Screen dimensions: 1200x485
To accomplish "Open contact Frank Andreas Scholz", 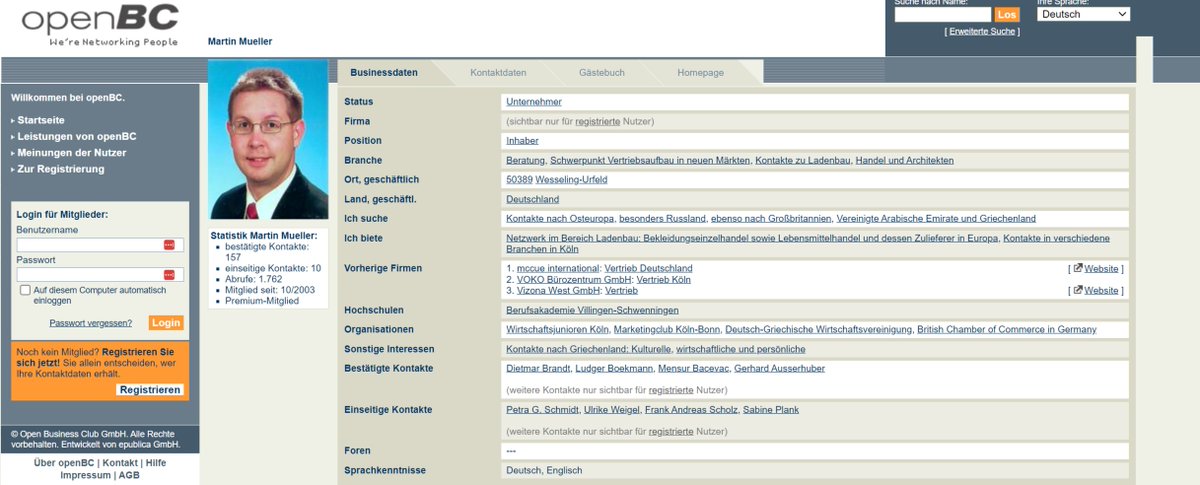I will [692, 409].
